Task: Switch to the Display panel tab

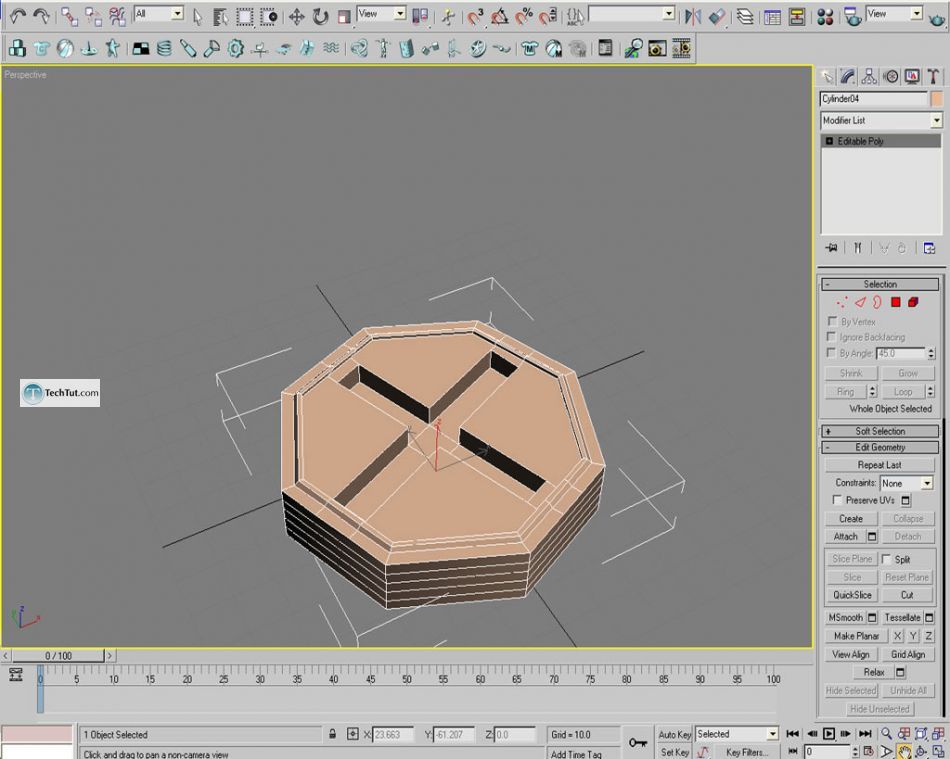Action: point(912,76)
